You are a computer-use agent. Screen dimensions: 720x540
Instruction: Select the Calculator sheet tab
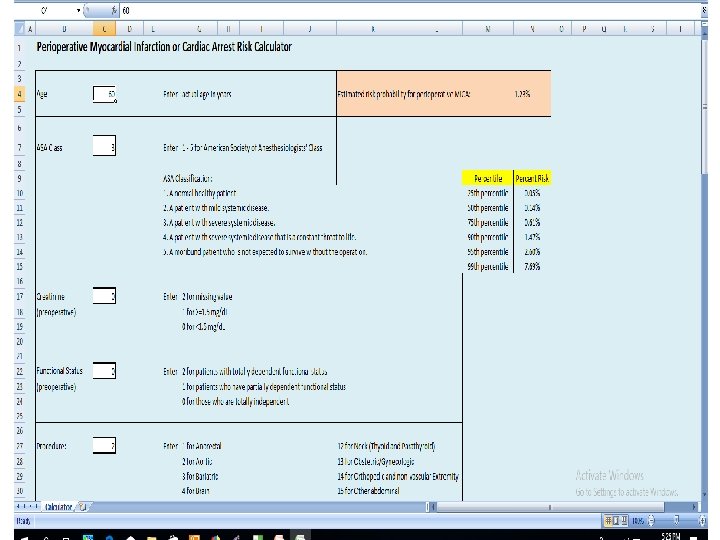[59, 507]
